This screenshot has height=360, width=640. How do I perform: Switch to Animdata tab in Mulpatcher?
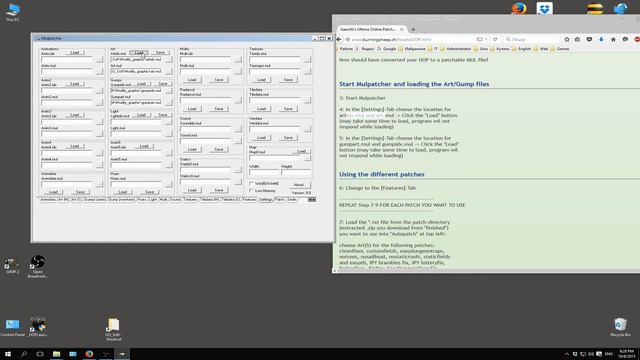[48, 200]
